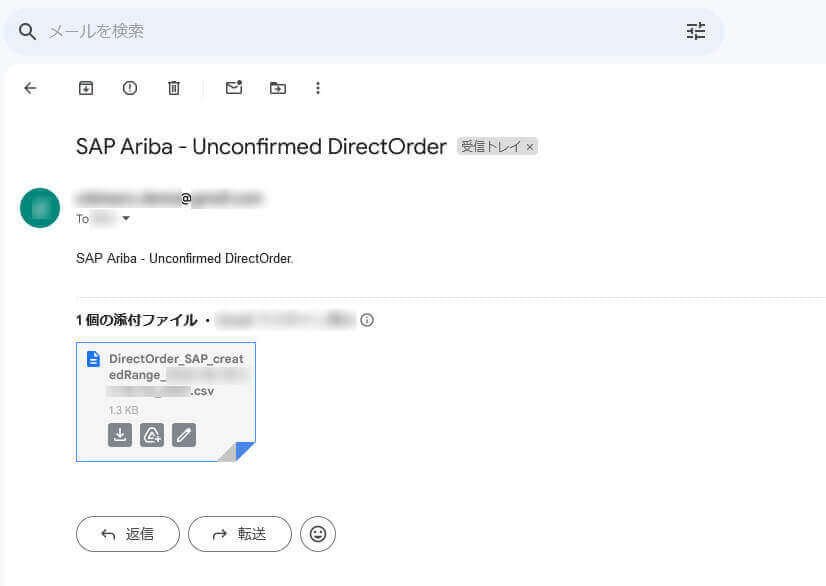This screenshot has height=586, width=826.
Task: Open the DirectOrder_SAP_createdRange csv attachment
Action: coord(166,402)
